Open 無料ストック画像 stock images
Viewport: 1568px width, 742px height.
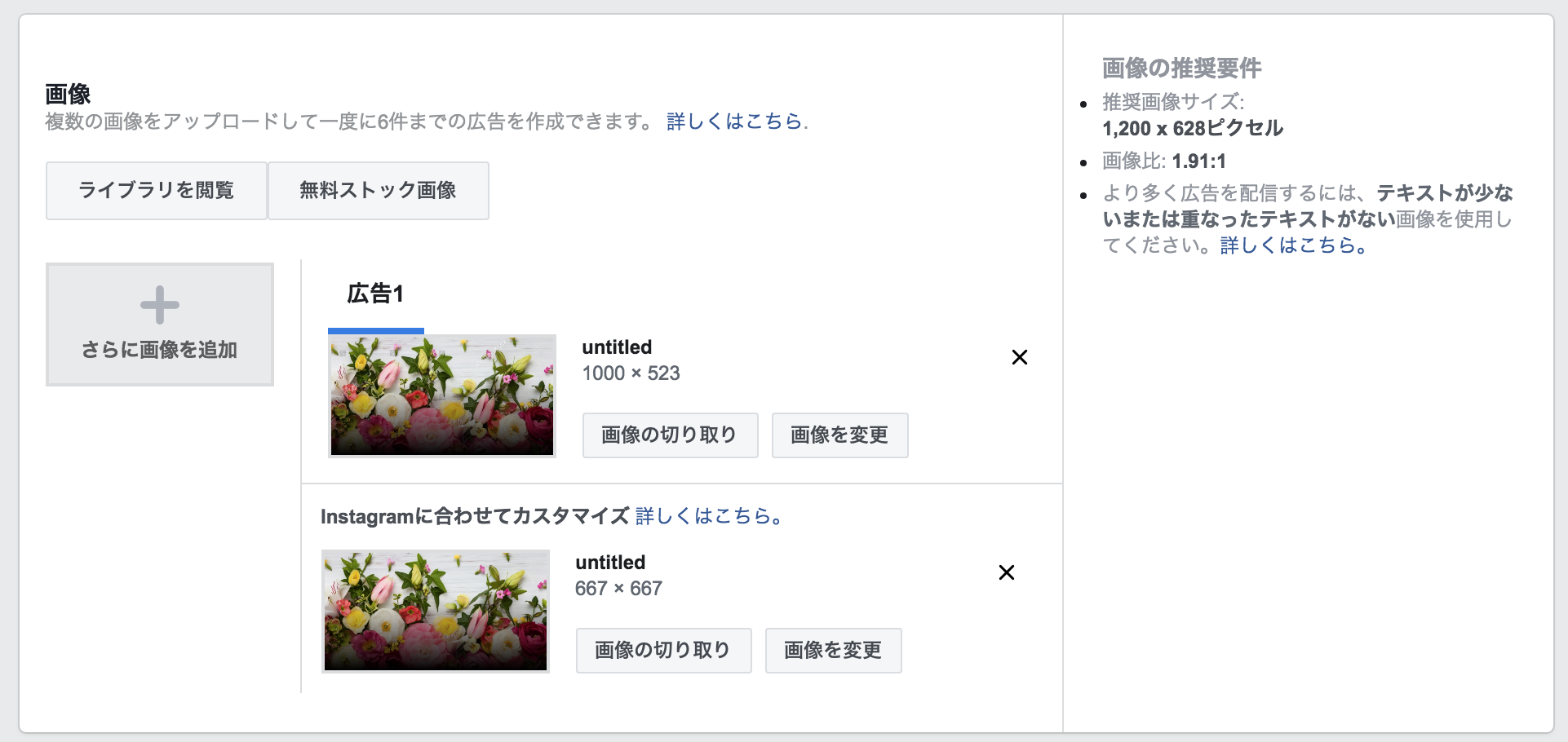[x=379, y=191]
